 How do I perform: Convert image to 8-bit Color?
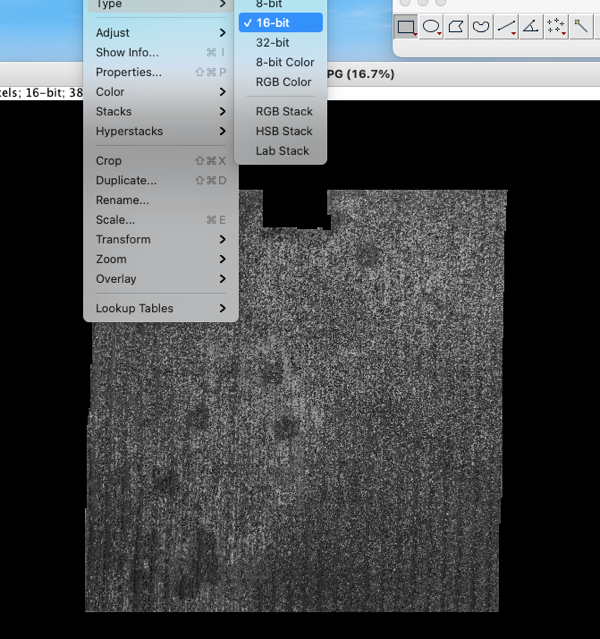[284, 62]
